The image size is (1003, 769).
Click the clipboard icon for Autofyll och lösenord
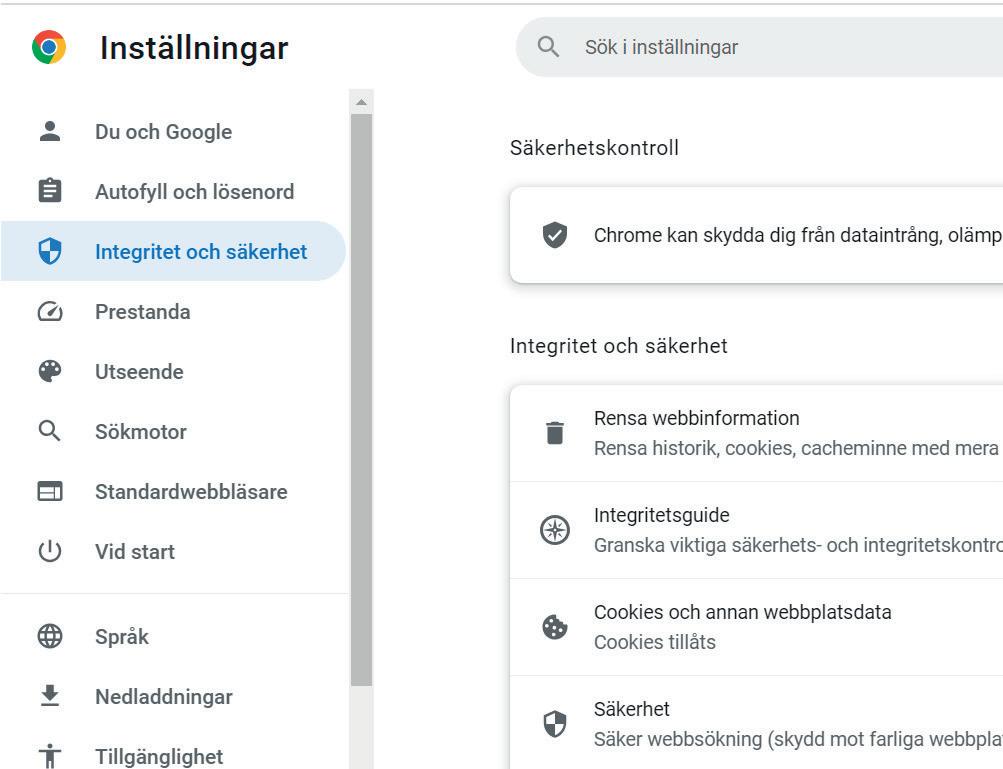[50, 191]
